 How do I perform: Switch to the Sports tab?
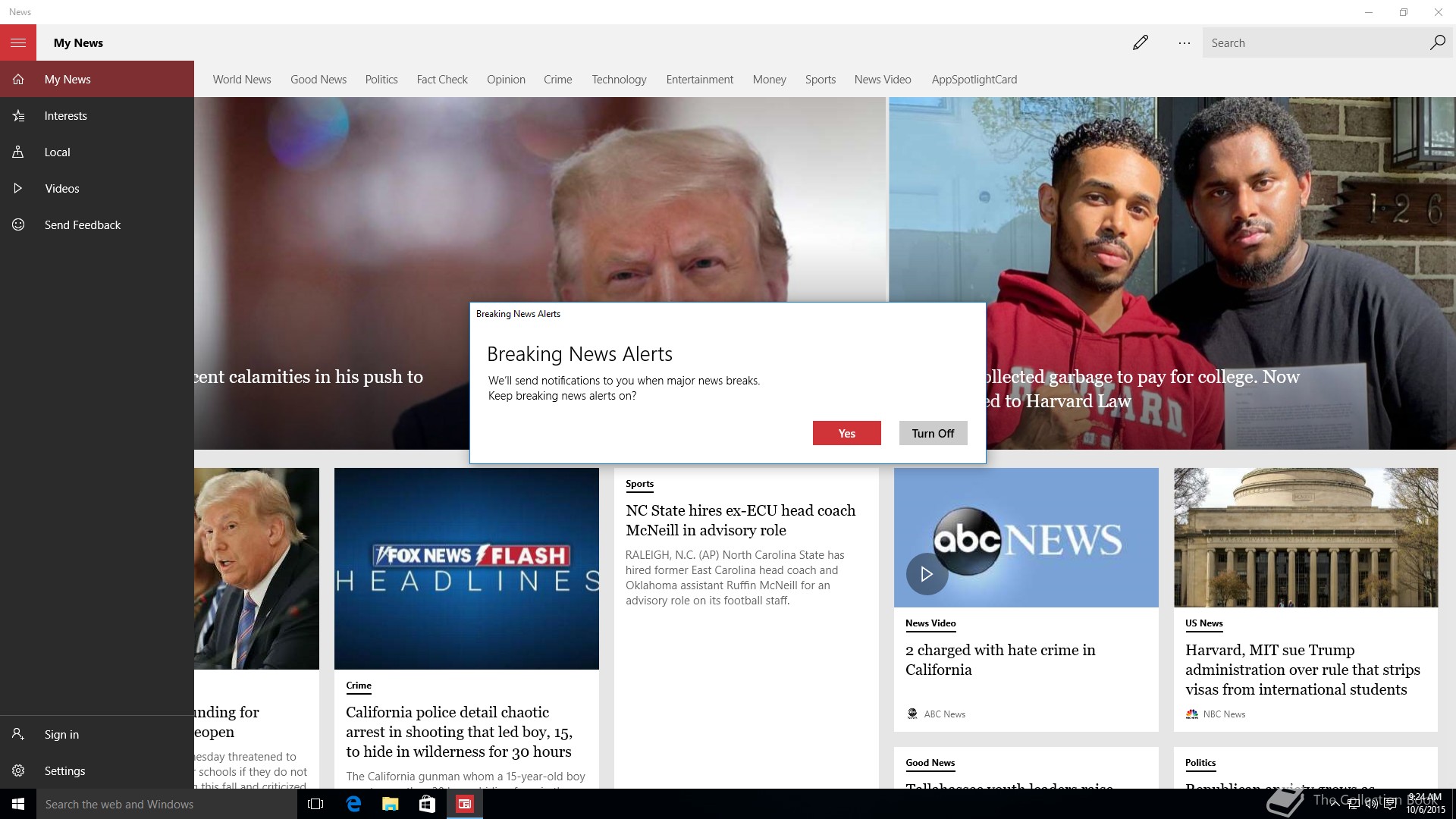821,80
